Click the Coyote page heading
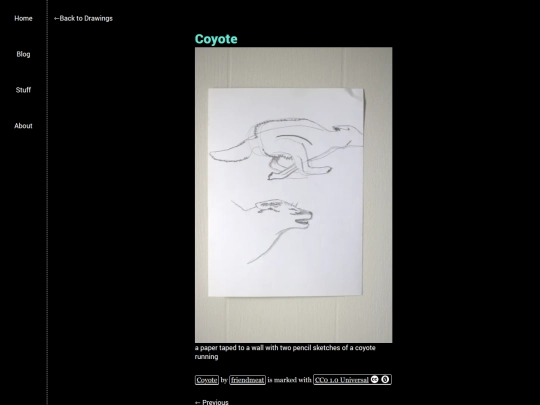 216,39
